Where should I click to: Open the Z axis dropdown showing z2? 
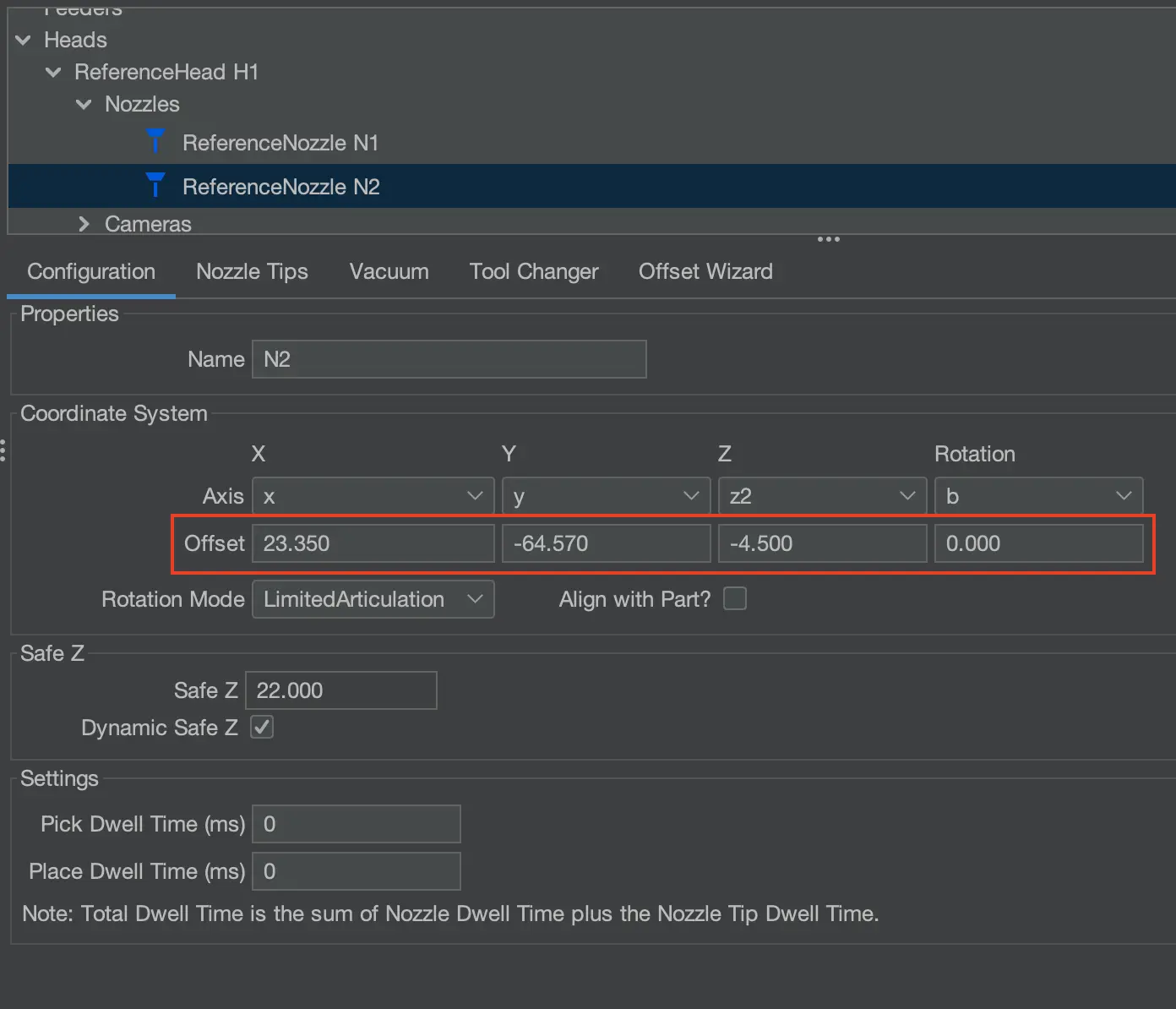point(822,496)
